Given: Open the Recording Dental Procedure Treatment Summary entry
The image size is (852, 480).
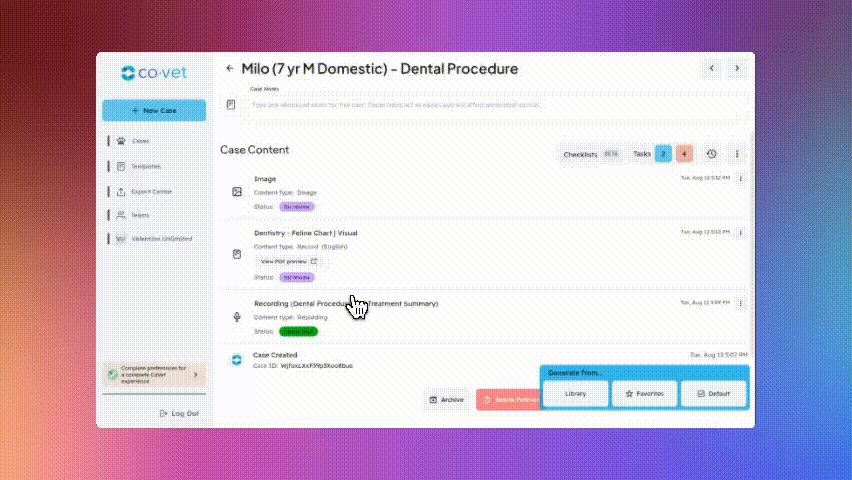Looking at the screenshot, I should click(346, 304).
